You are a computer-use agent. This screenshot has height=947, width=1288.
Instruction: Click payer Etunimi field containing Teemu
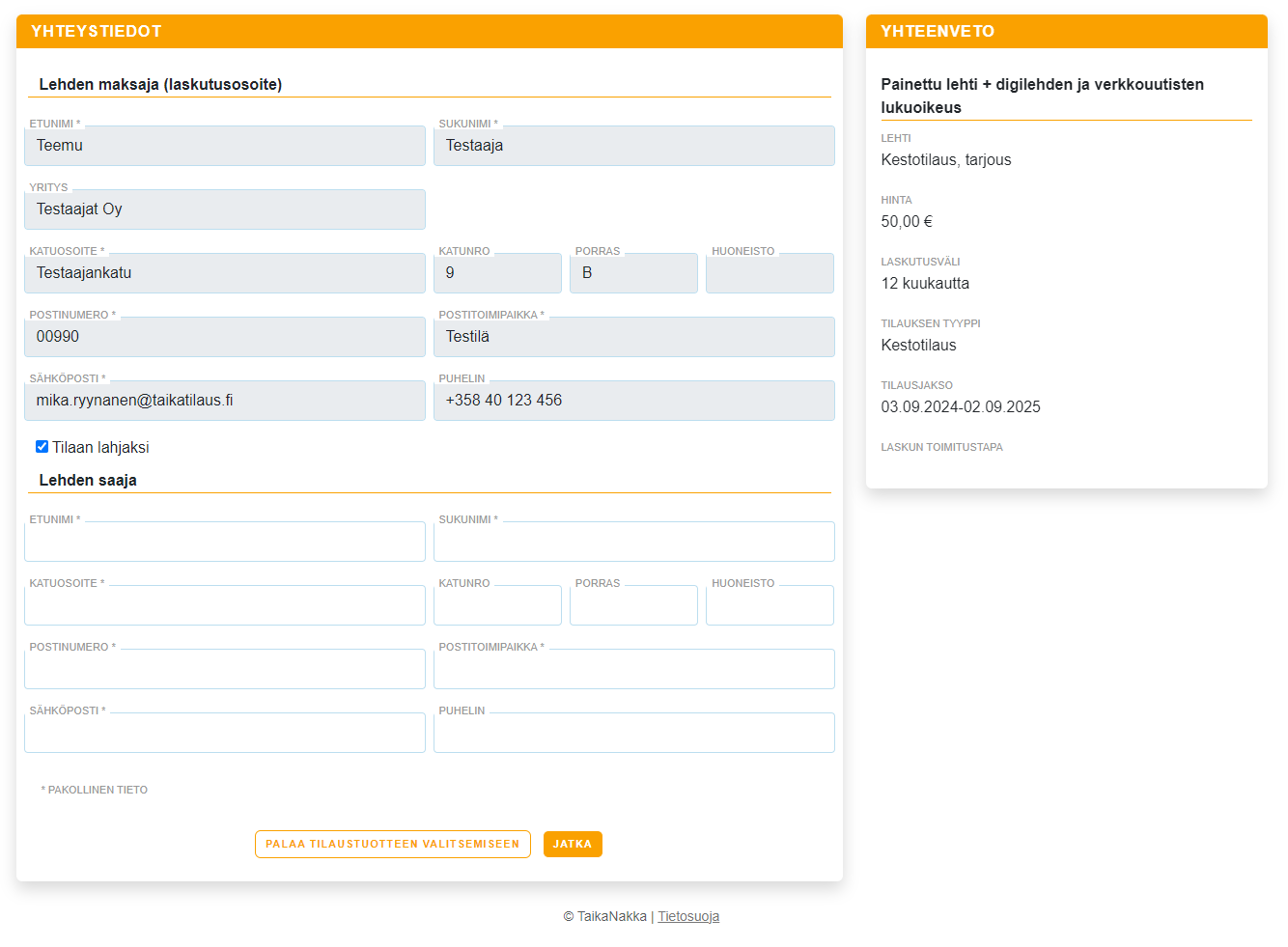click(x=225, y=146)
